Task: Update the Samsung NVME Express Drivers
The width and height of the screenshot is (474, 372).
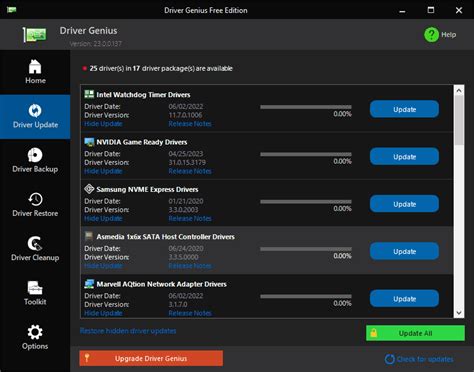Action: click(404, 204)
